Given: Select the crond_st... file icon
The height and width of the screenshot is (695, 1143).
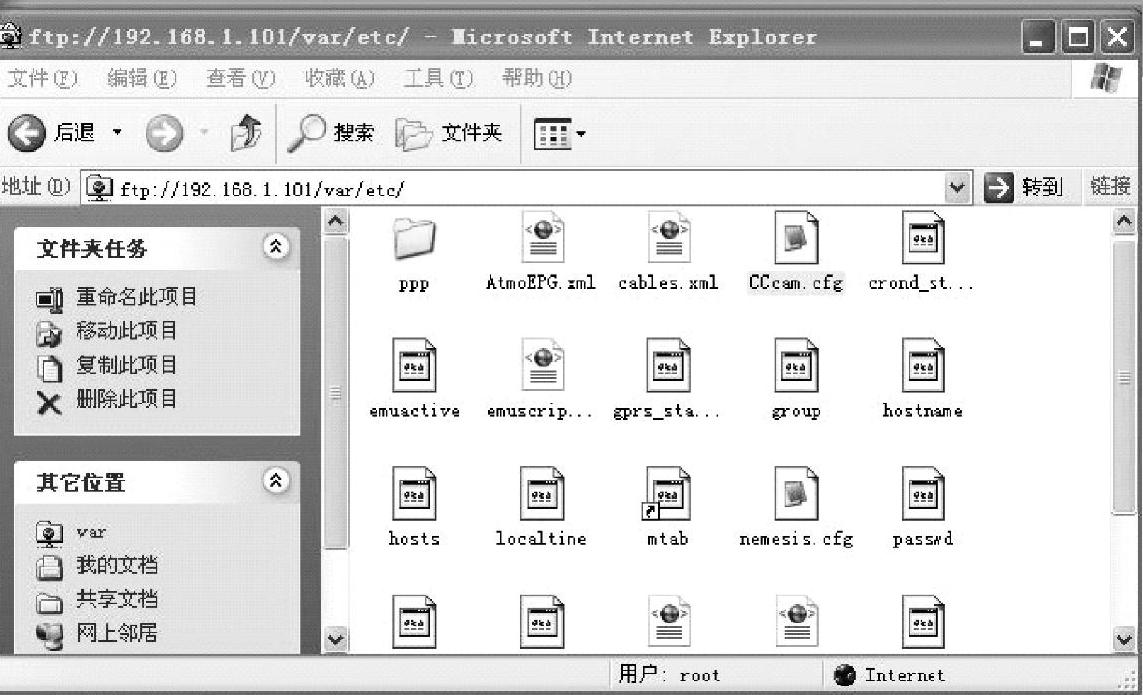Looking at the screenshot, I should pyautogui.click(x=923, y=237).
